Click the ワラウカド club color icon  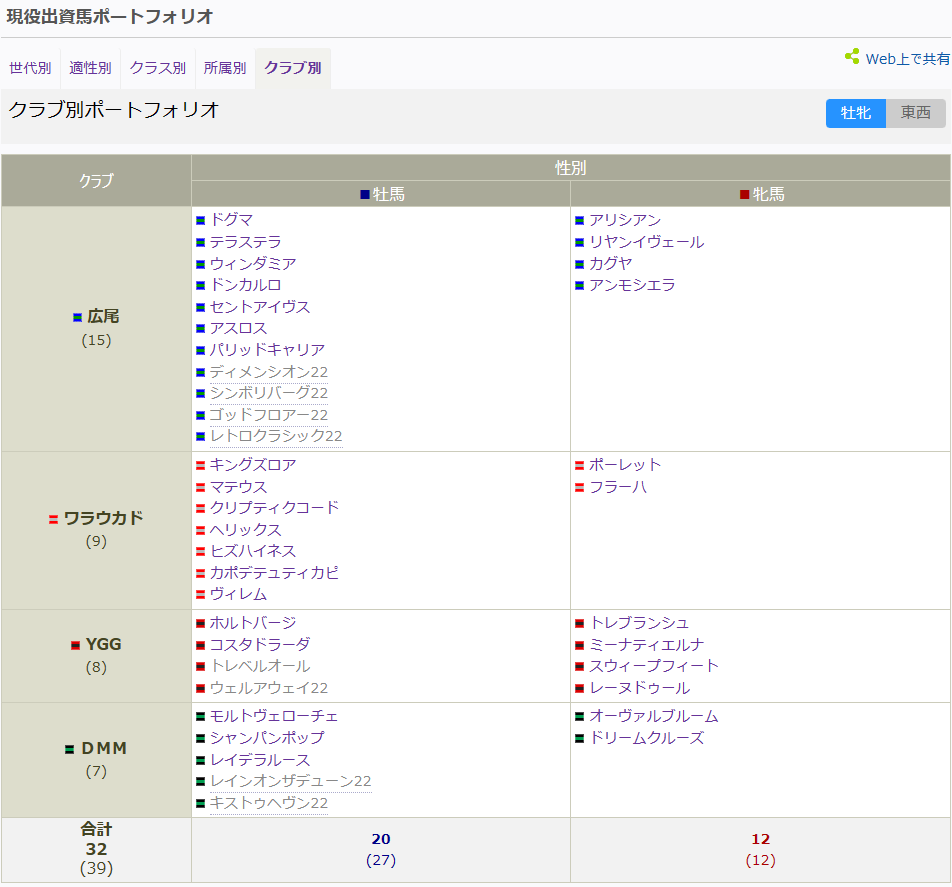pos(54,519)
